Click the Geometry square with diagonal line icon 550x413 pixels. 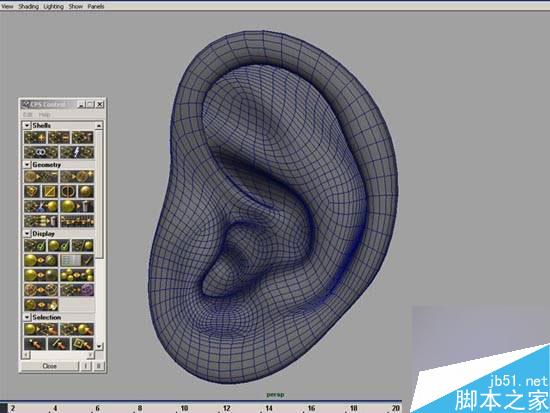(x=50, y=191)
